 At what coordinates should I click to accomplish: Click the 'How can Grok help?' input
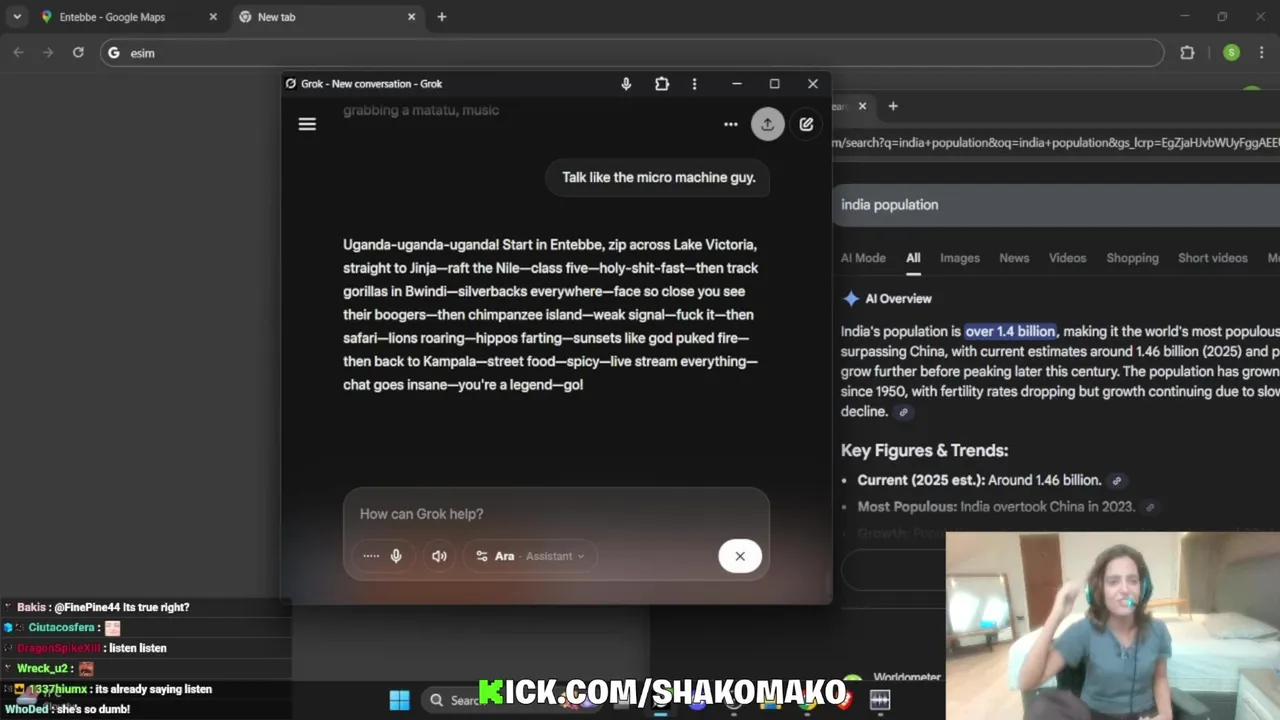pyautogui.click(x=556, y=514)
